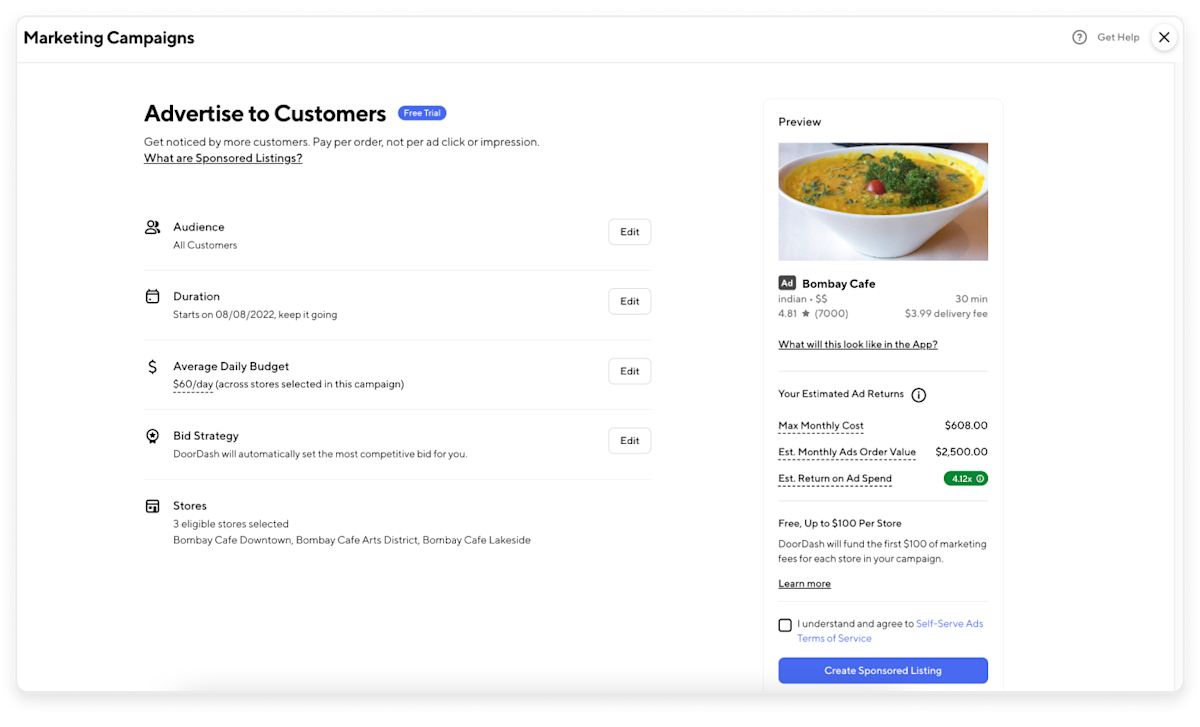
Task: Edit the Average Daily Budget
Action: (x=629, y=370)
